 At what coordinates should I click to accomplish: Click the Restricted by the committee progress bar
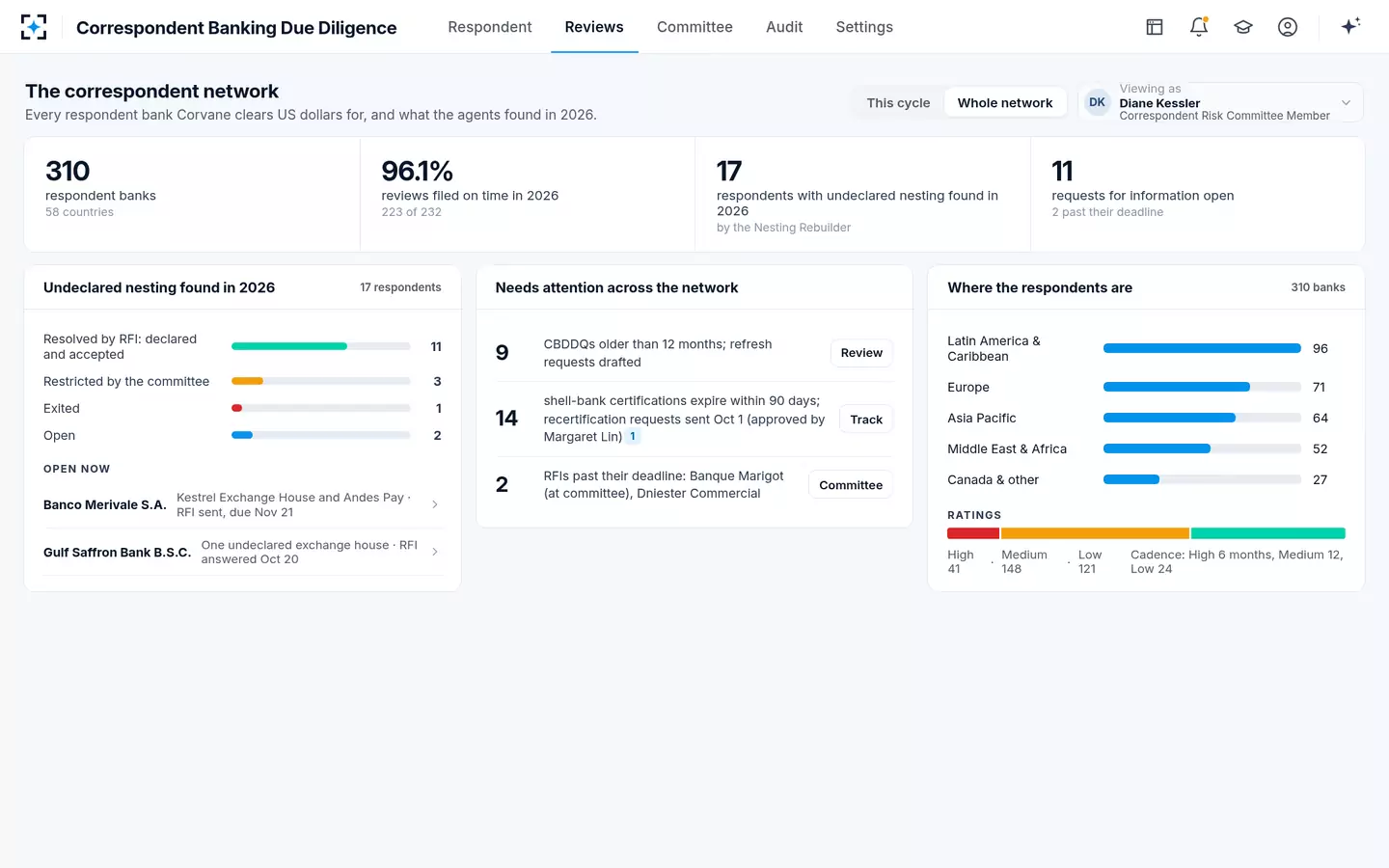tap(321, 381)
